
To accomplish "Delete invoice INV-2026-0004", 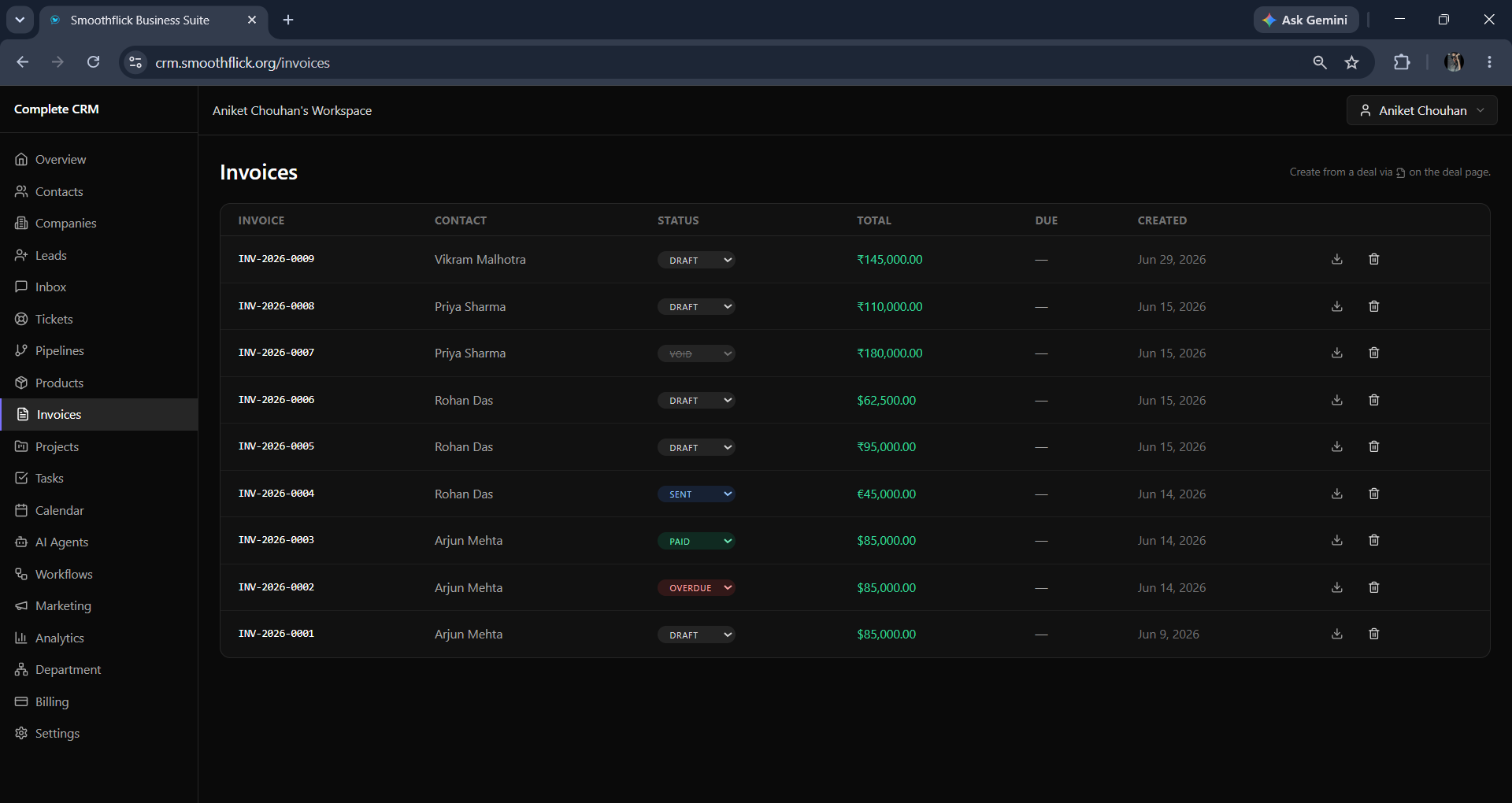I will point(1373,494).
